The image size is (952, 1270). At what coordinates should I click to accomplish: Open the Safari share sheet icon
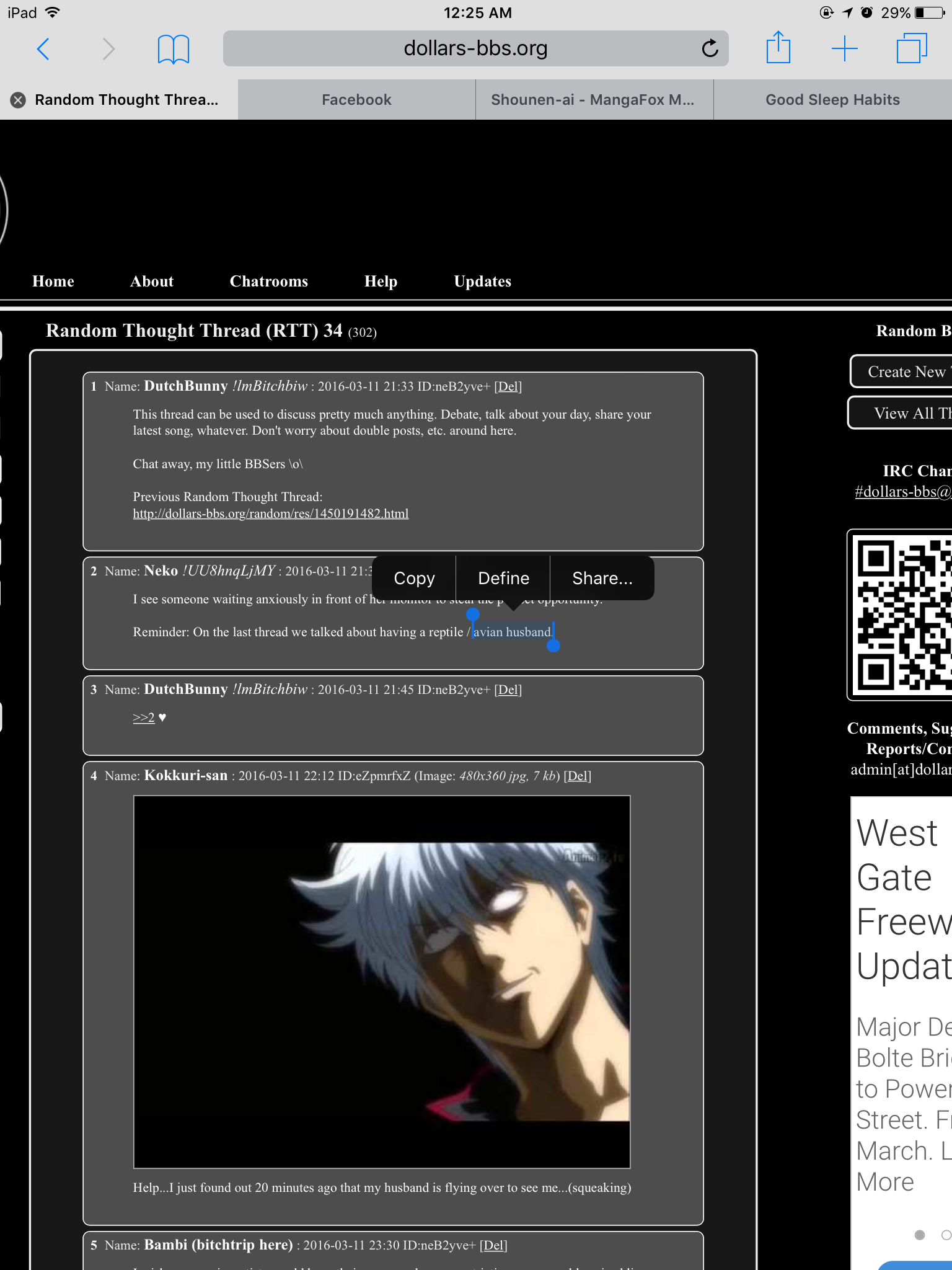point(778,47)
